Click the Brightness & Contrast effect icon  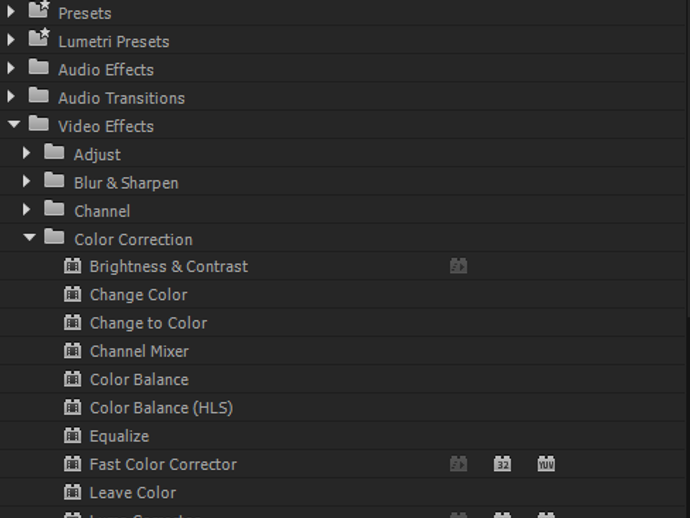click(x=72, y=266)
